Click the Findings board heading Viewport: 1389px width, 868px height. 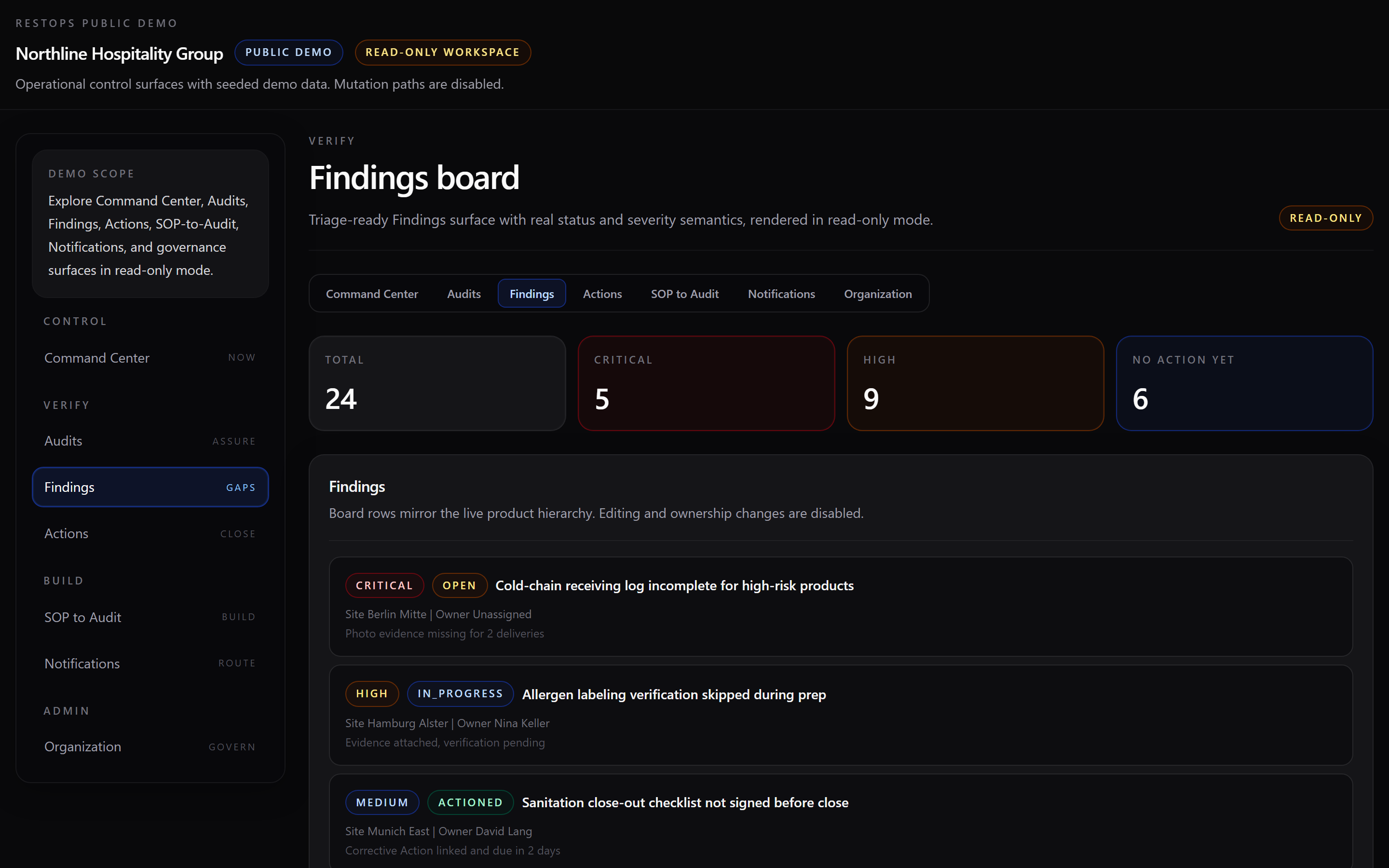[414, 177]
